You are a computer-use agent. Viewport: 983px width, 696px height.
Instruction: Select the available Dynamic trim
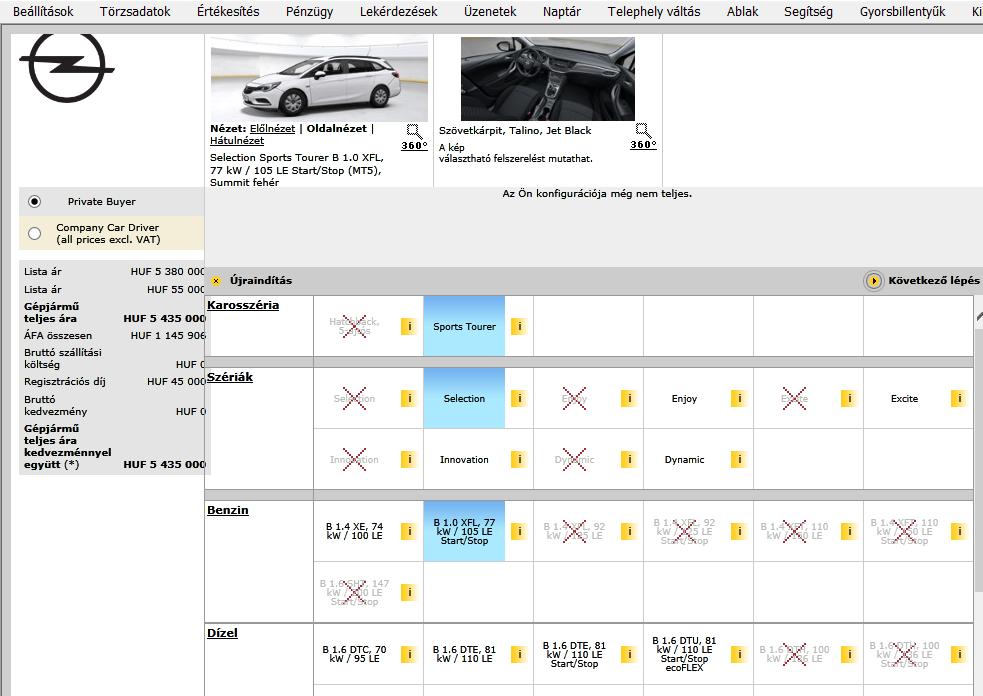pyautogui.click(x=684, y=460)
